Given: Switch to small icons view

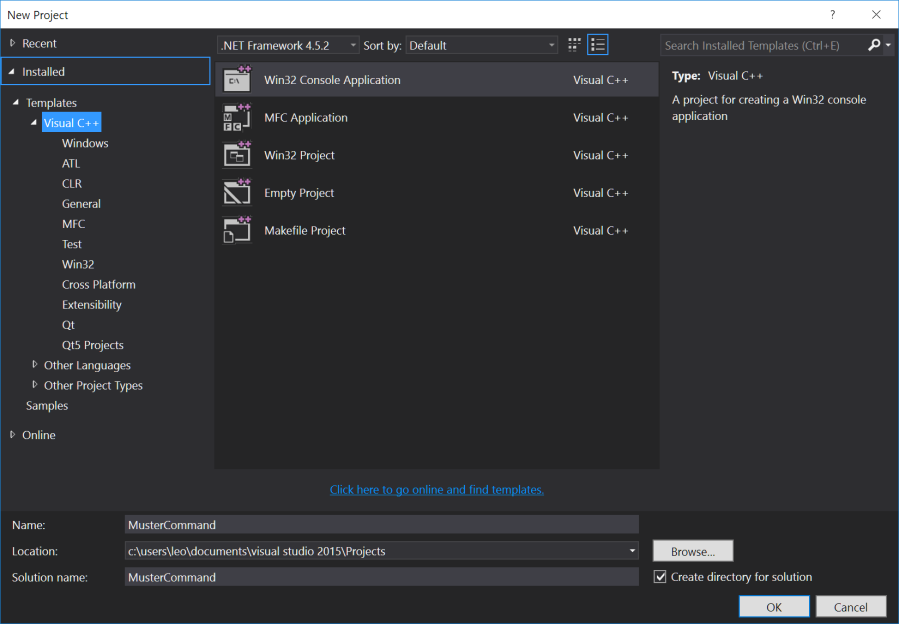Looking at the screenshot, I should coord(574,45).
